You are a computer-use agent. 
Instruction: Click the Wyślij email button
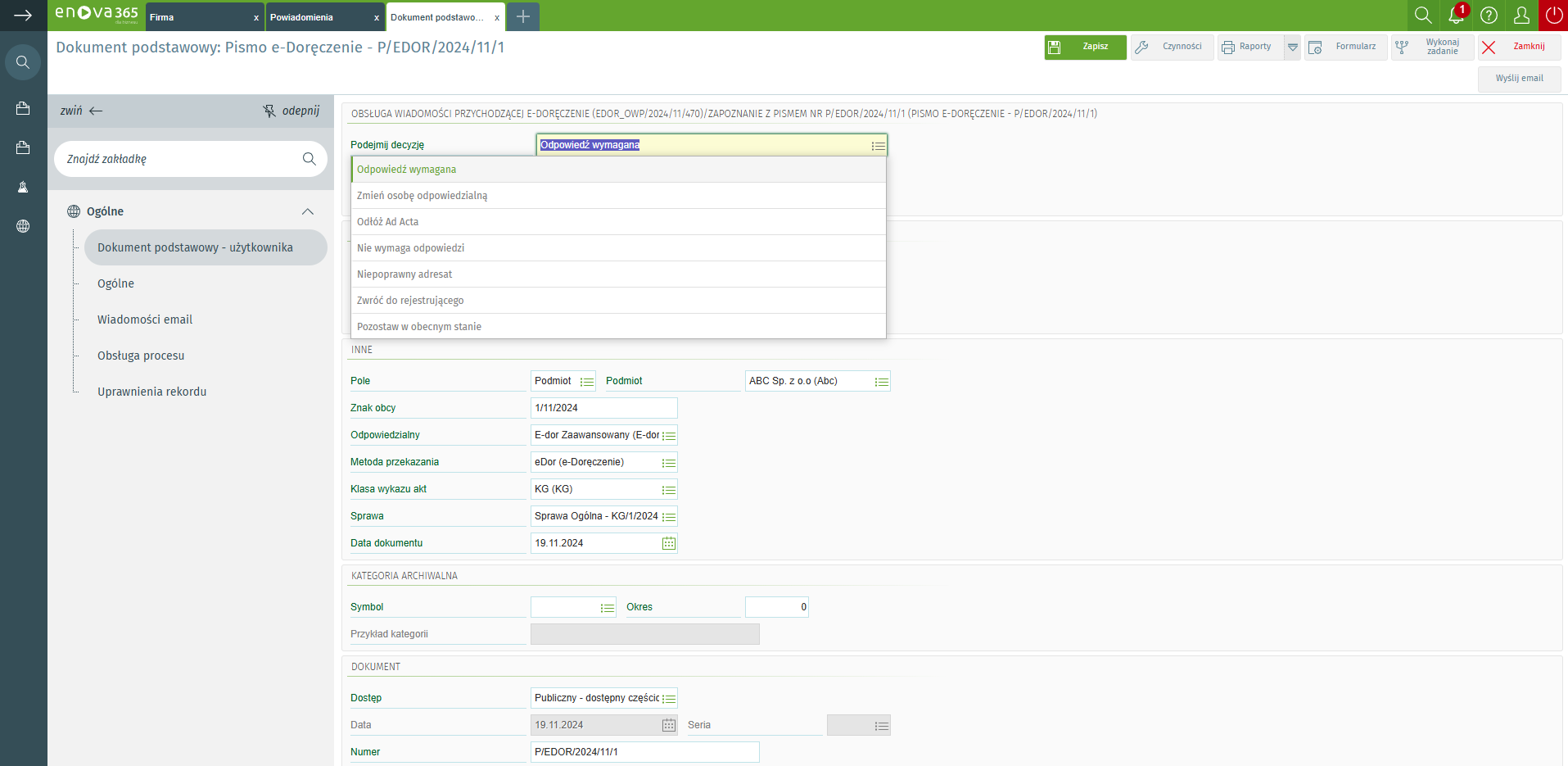pos(1519,79)
